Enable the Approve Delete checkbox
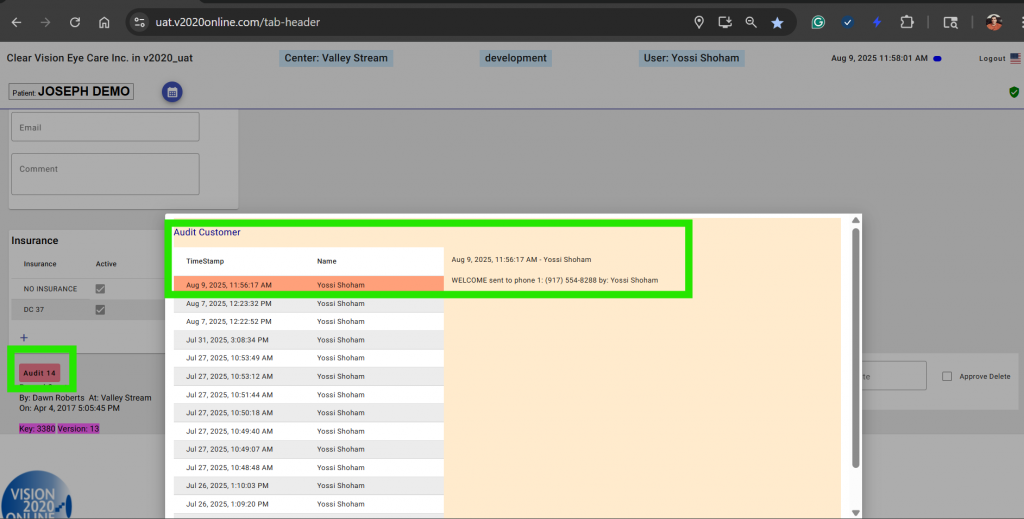Image resolution: width=1024 pixels, height=519 pixels. click(947, 376)
